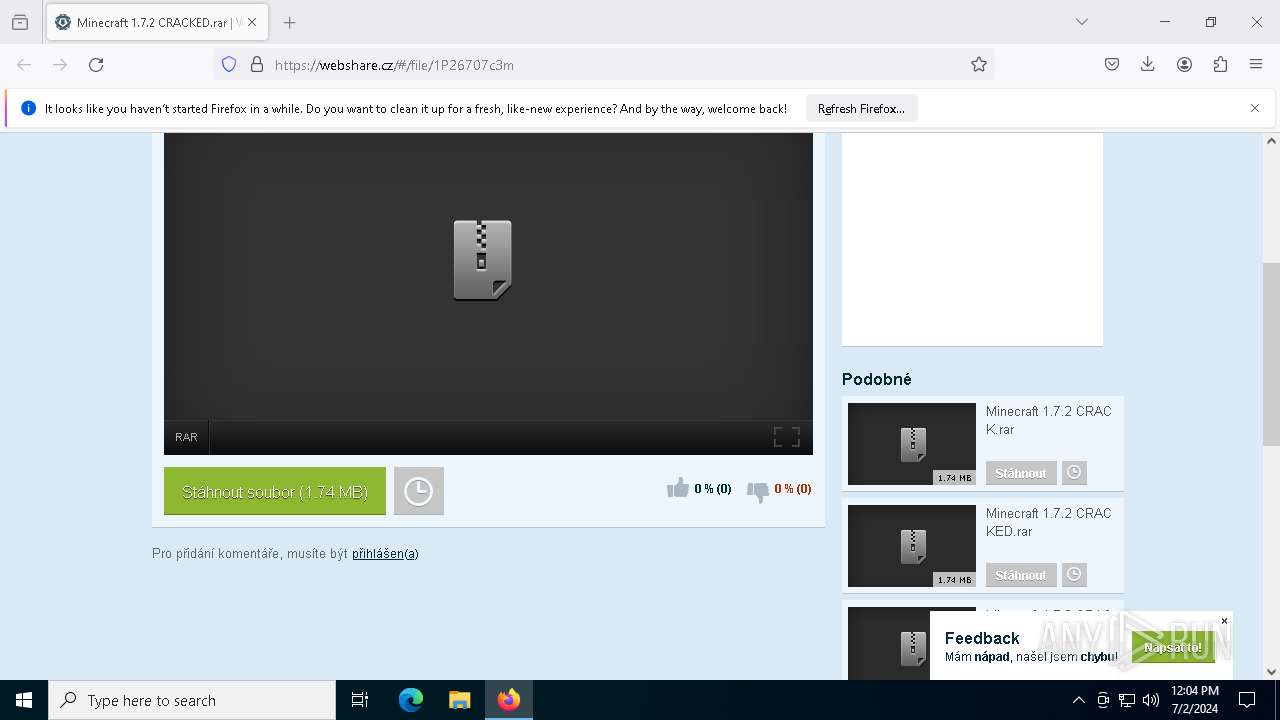The width and height of the screenshot is (1280, 720).
Task: Open Task View on the taskbar
Action: point(360,700)
